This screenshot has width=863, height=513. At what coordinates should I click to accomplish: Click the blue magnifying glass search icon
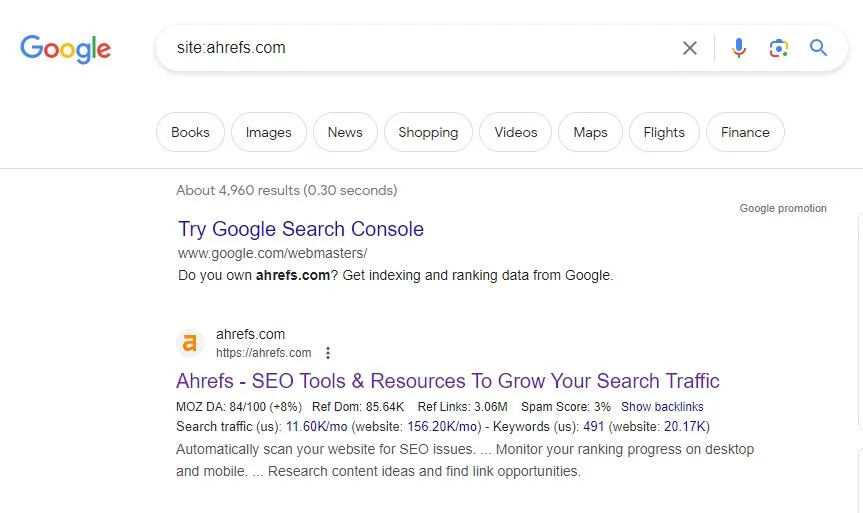coord(818,48)
